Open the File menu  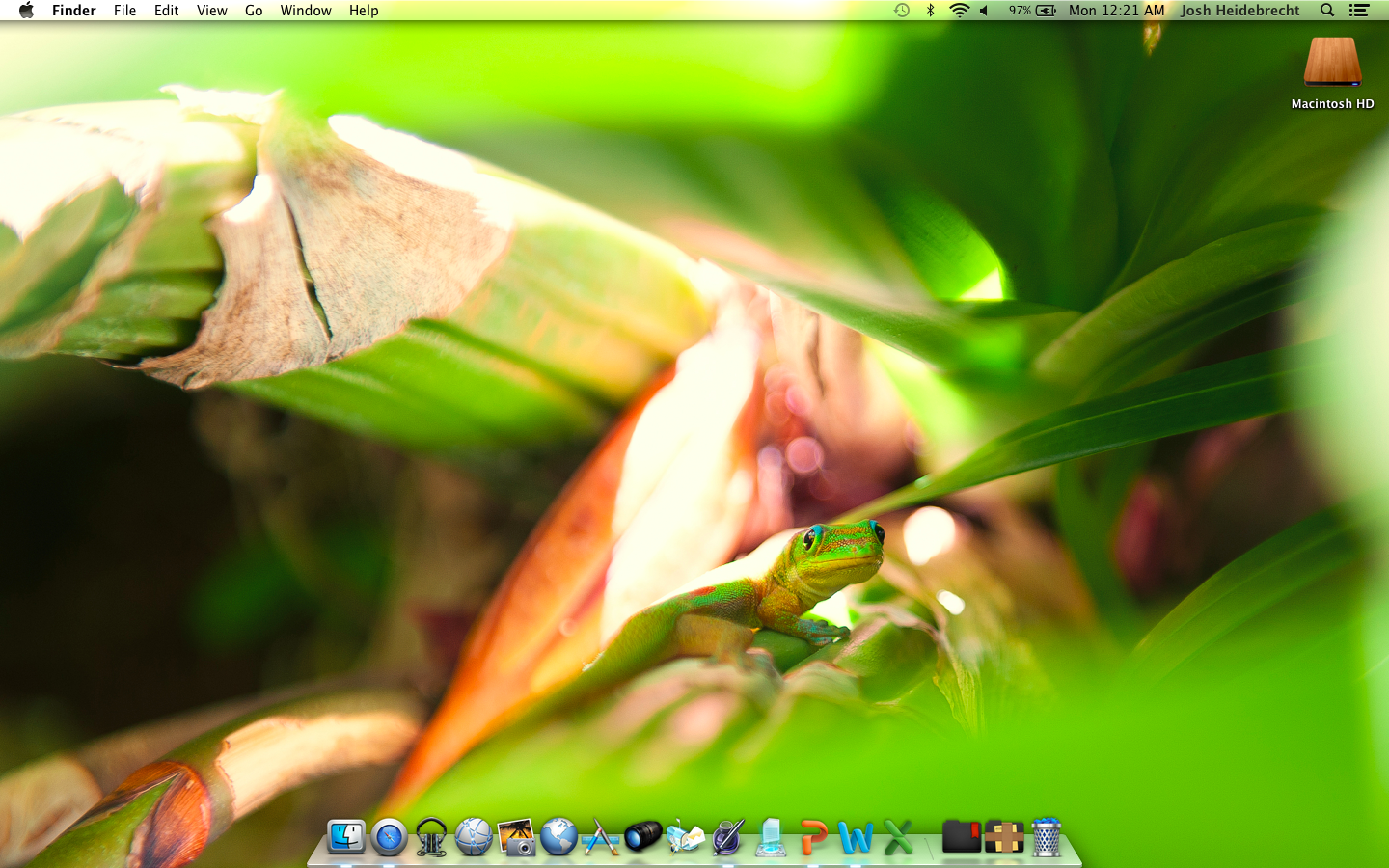(124, 11)
